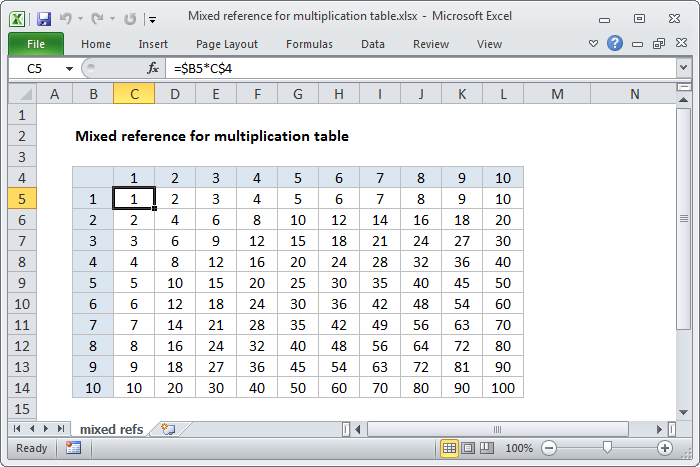Click the Select All corner triangle
Image resolution: width=700 pixels, height=467 pixels.
pyautogui.click(x=22, y=94)
